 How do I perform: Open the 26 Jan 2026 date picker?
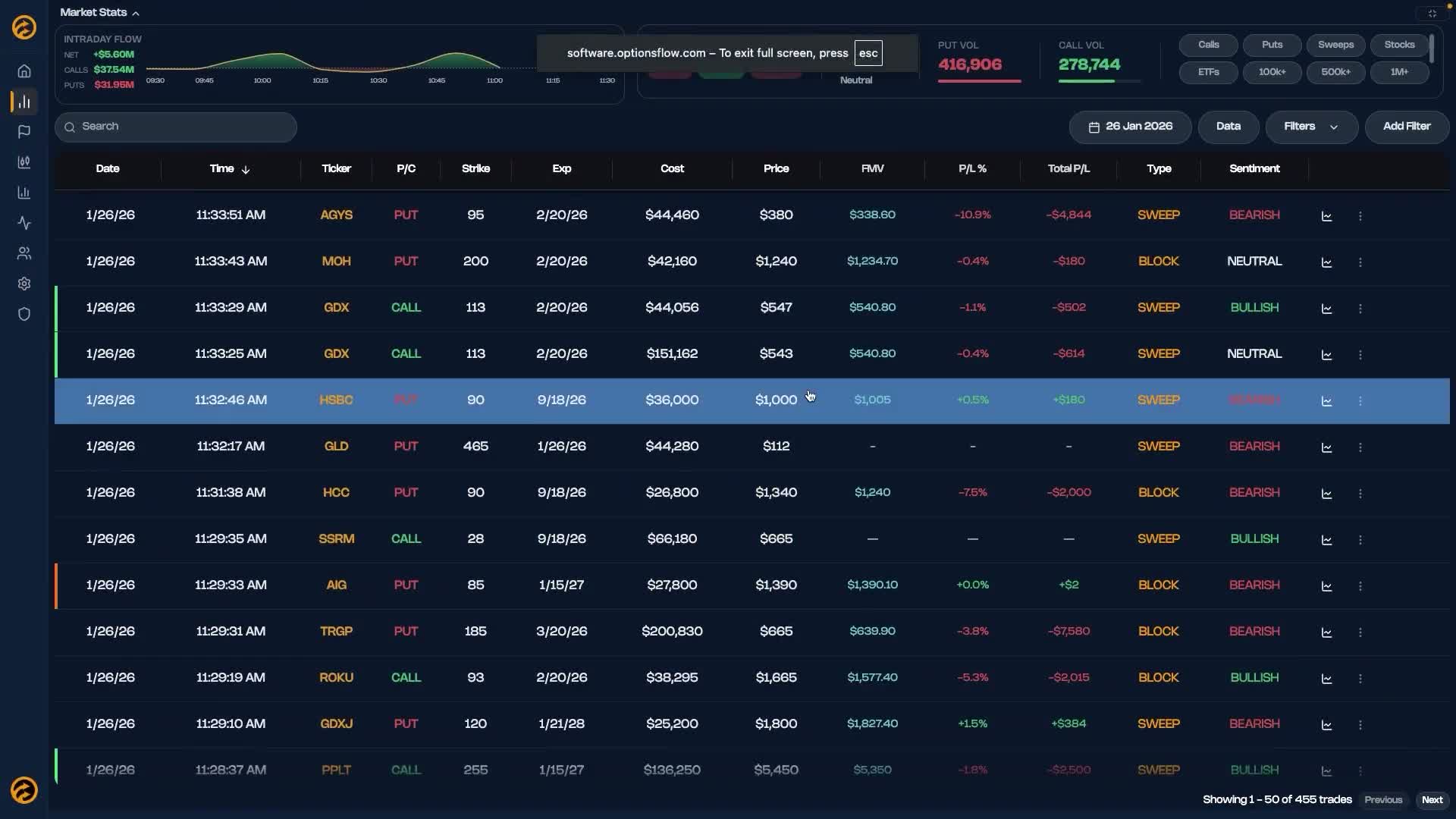(x=1130, y=127)
